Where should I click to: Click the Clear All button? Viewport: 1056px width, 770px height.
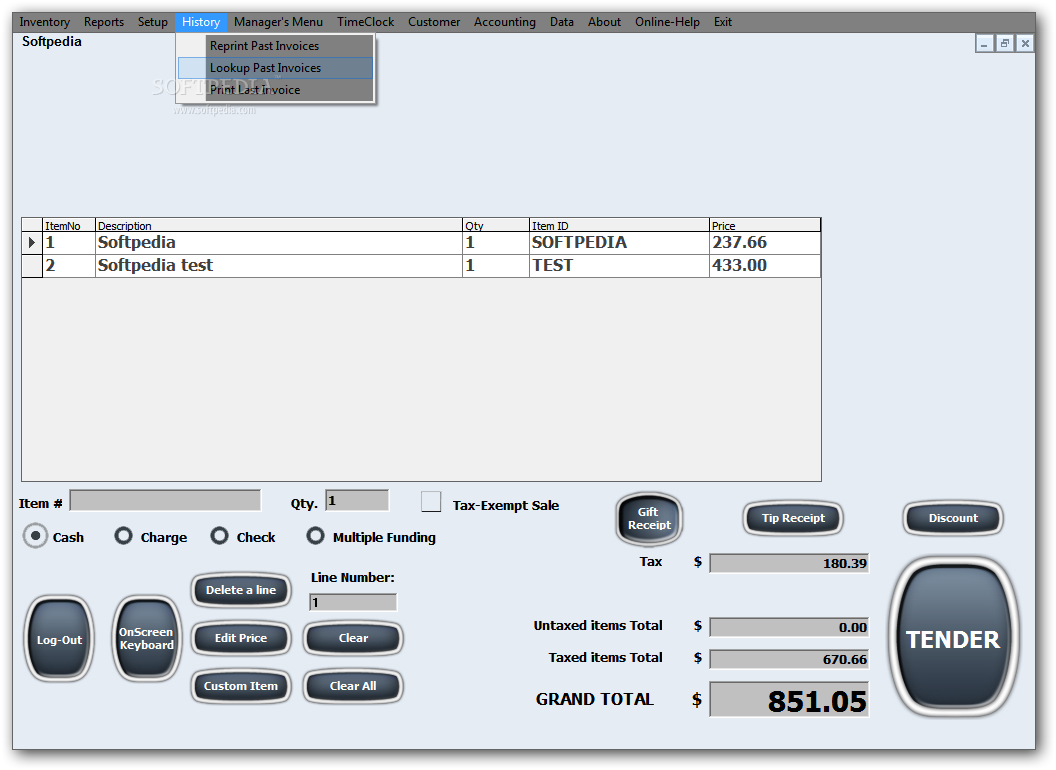(x=354, y=686)
